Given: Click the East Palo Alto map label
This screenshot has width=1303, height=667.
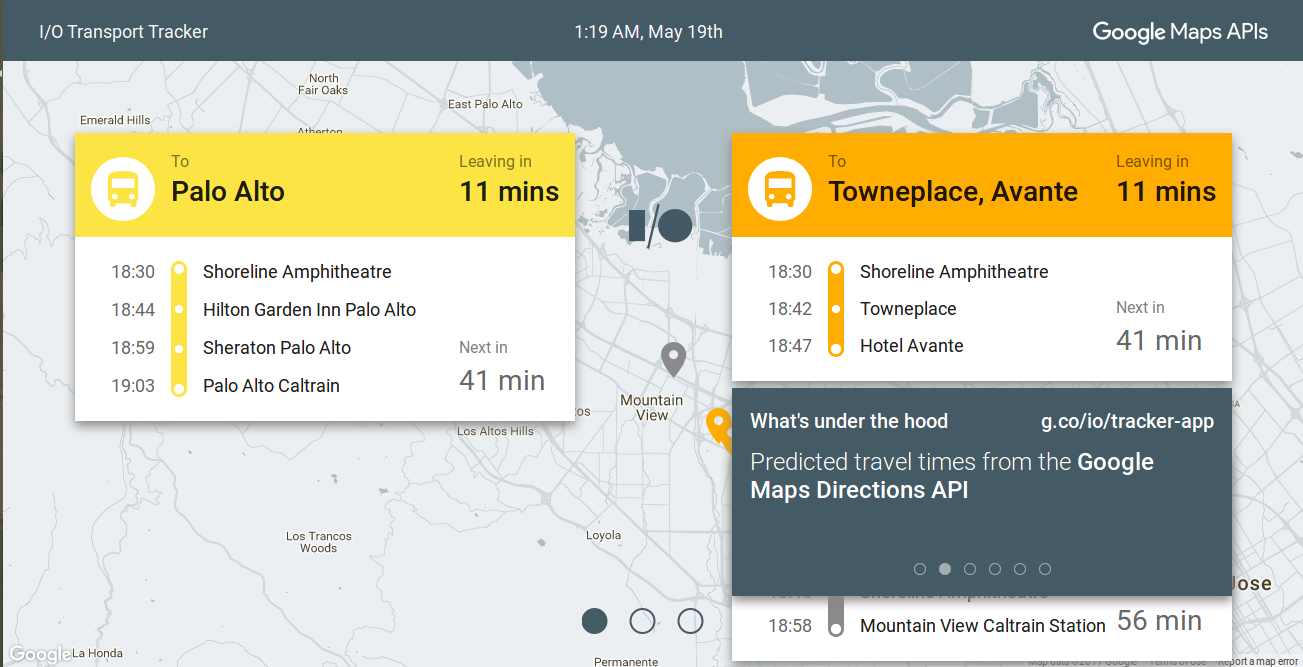Looking at the screenshot, I should tap(485, 104).
